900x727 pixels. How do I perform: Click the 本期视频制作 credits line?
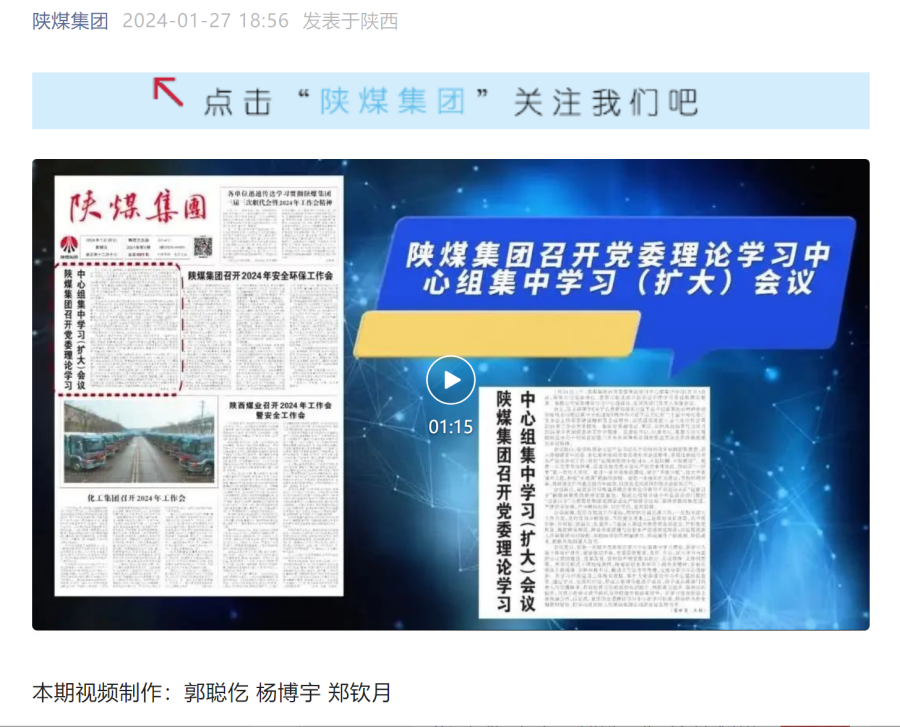click(x=212, y=691)
